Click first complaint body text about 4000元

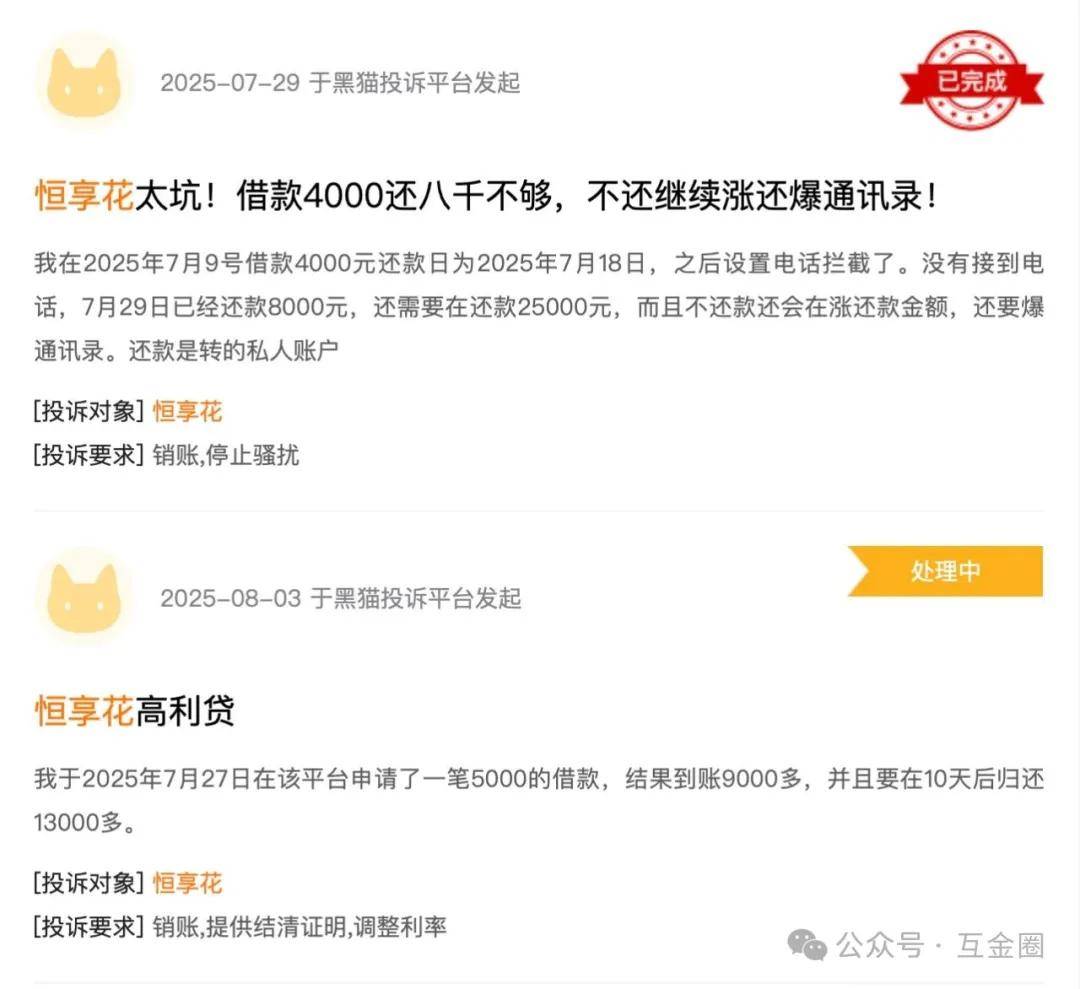(x=539, y=306)
